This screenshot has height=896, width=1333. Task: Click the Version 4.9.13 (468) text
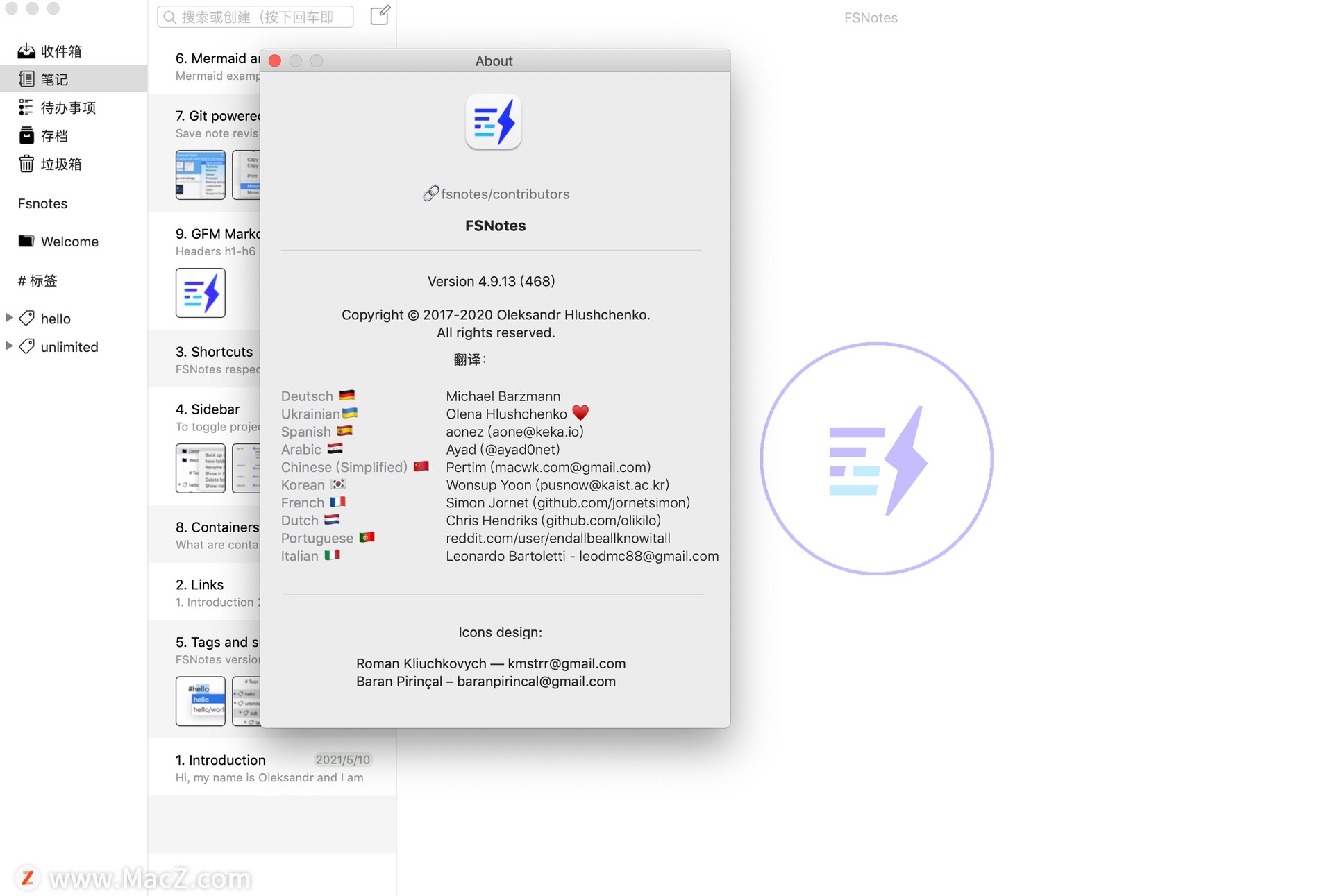[491, 281]
